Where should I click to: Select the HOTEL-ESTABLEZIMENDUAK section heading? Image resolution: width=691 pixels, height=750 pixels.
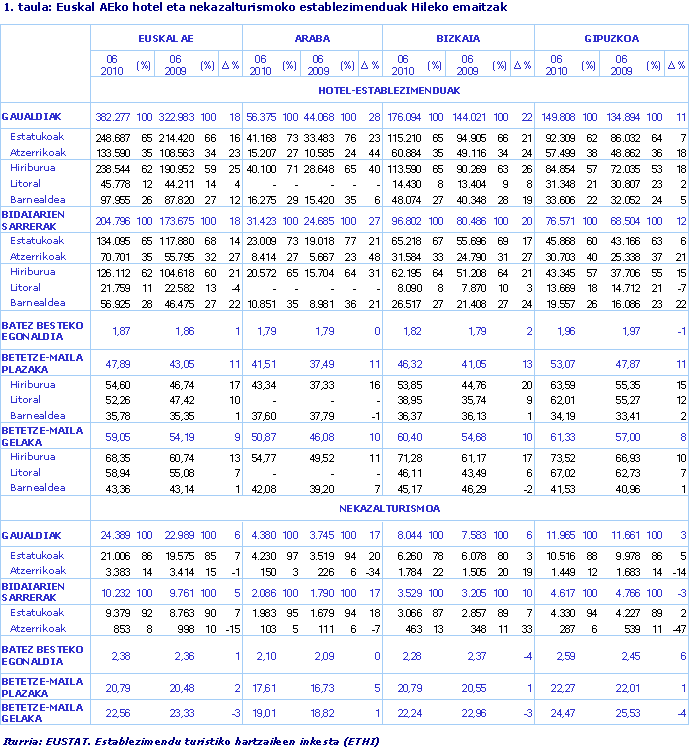388,90
